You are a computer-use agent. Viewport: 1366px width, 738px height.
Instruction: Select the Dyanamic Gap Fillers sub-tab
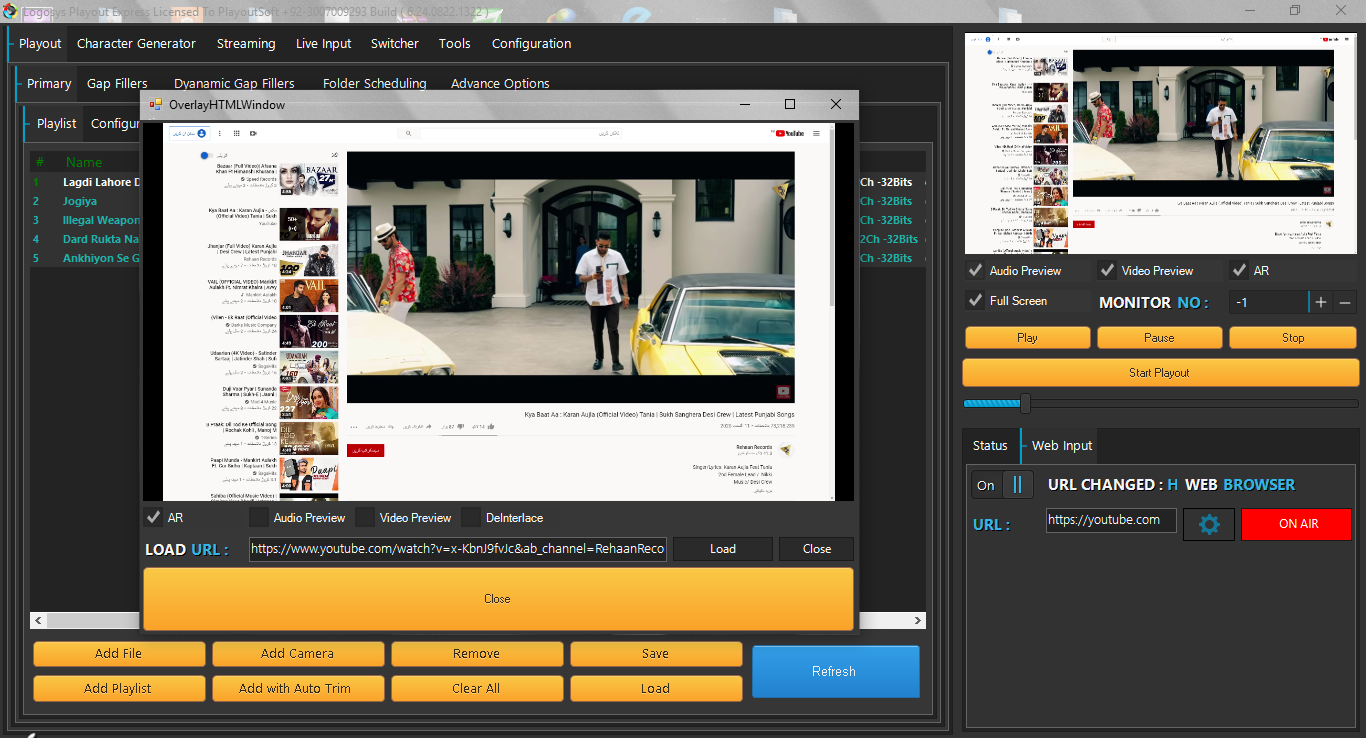tap(234, 83)
